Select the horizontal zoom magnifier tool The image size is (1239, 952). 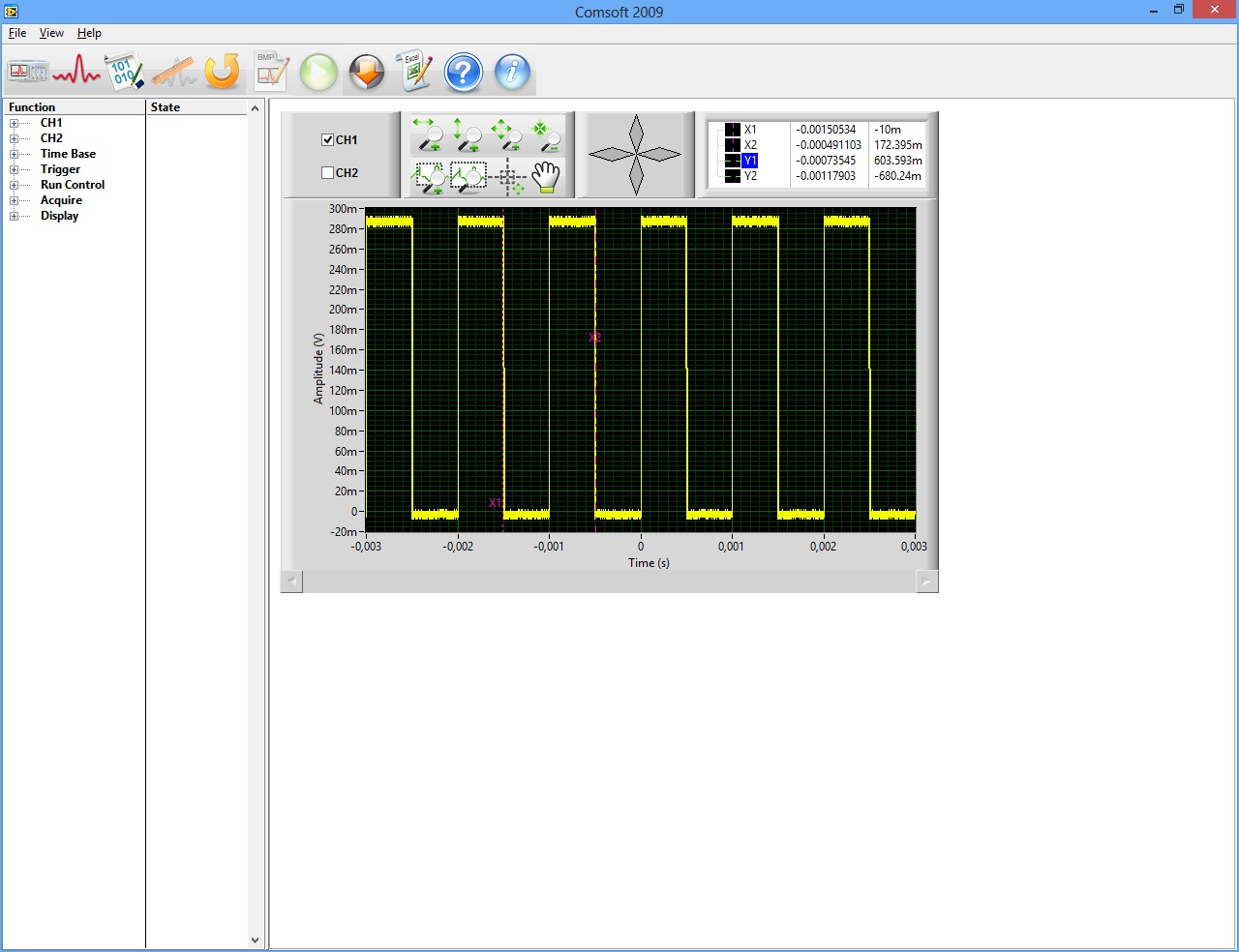428,135
